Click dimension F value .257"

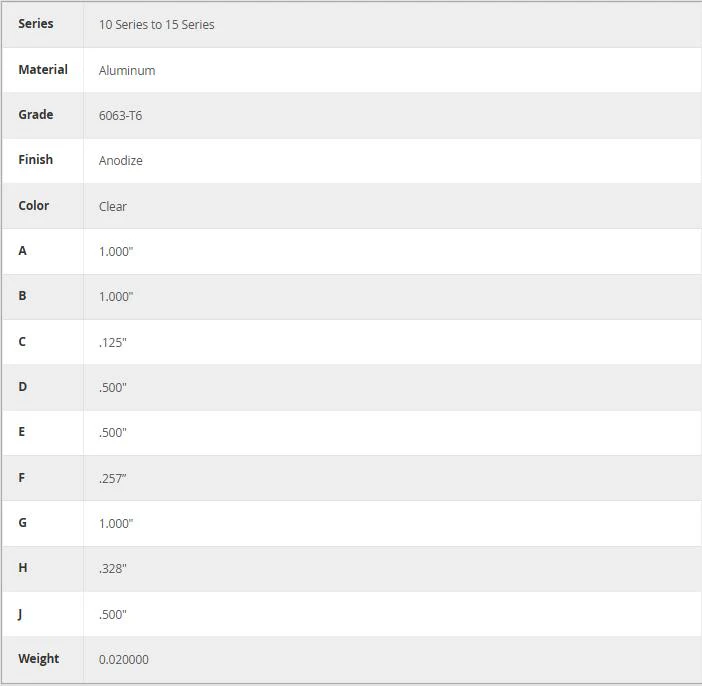(112, 479)
